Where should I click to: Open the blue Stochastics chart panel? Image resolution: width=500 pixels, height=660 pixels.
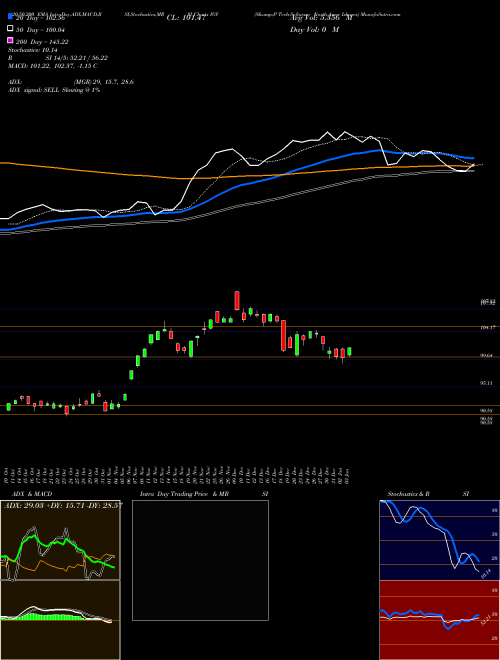(x=439, y=540)
